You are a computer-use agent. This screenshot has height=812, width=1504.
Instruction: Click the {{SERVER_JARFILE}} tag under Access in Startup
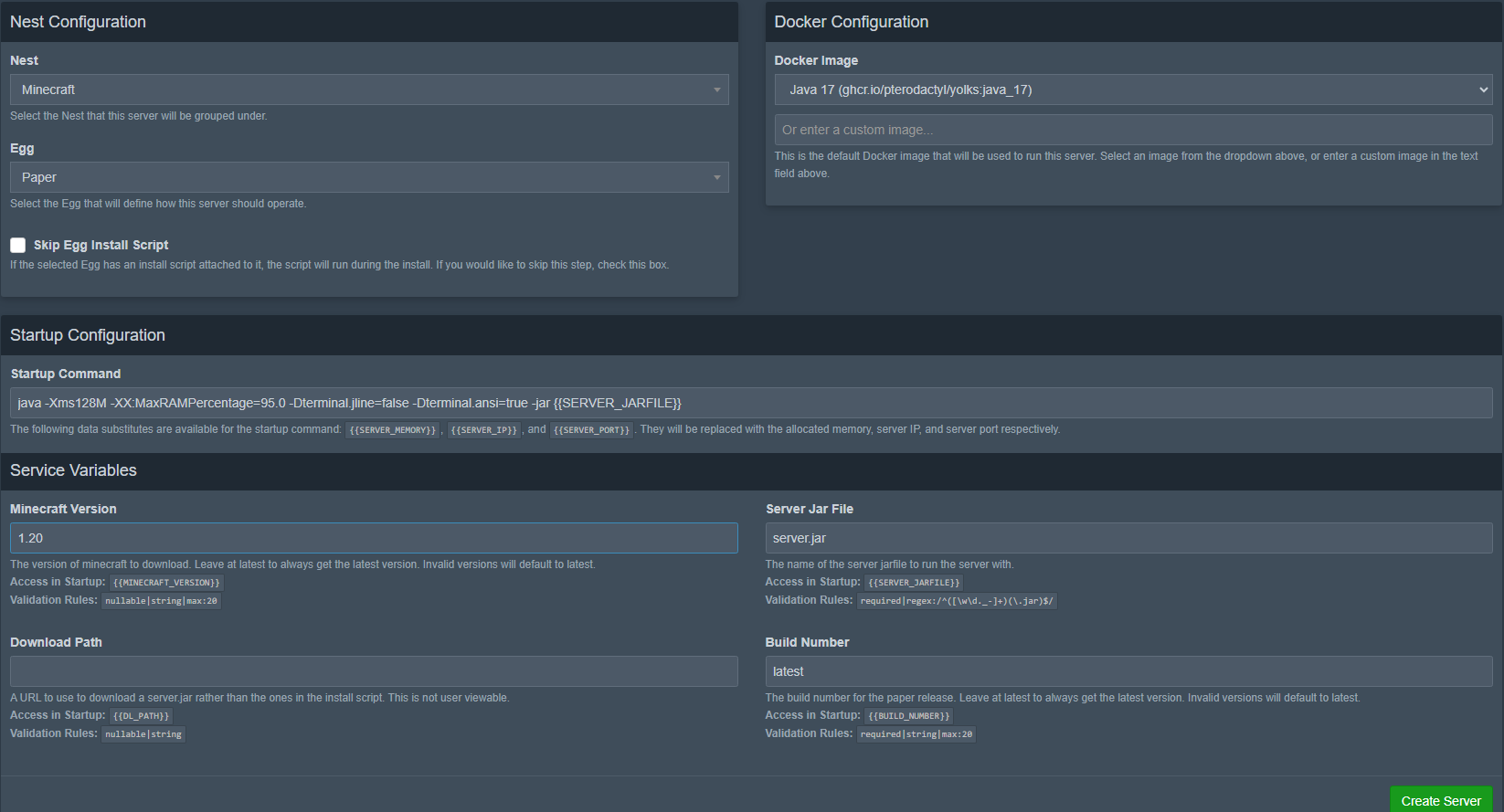point(914,583)
